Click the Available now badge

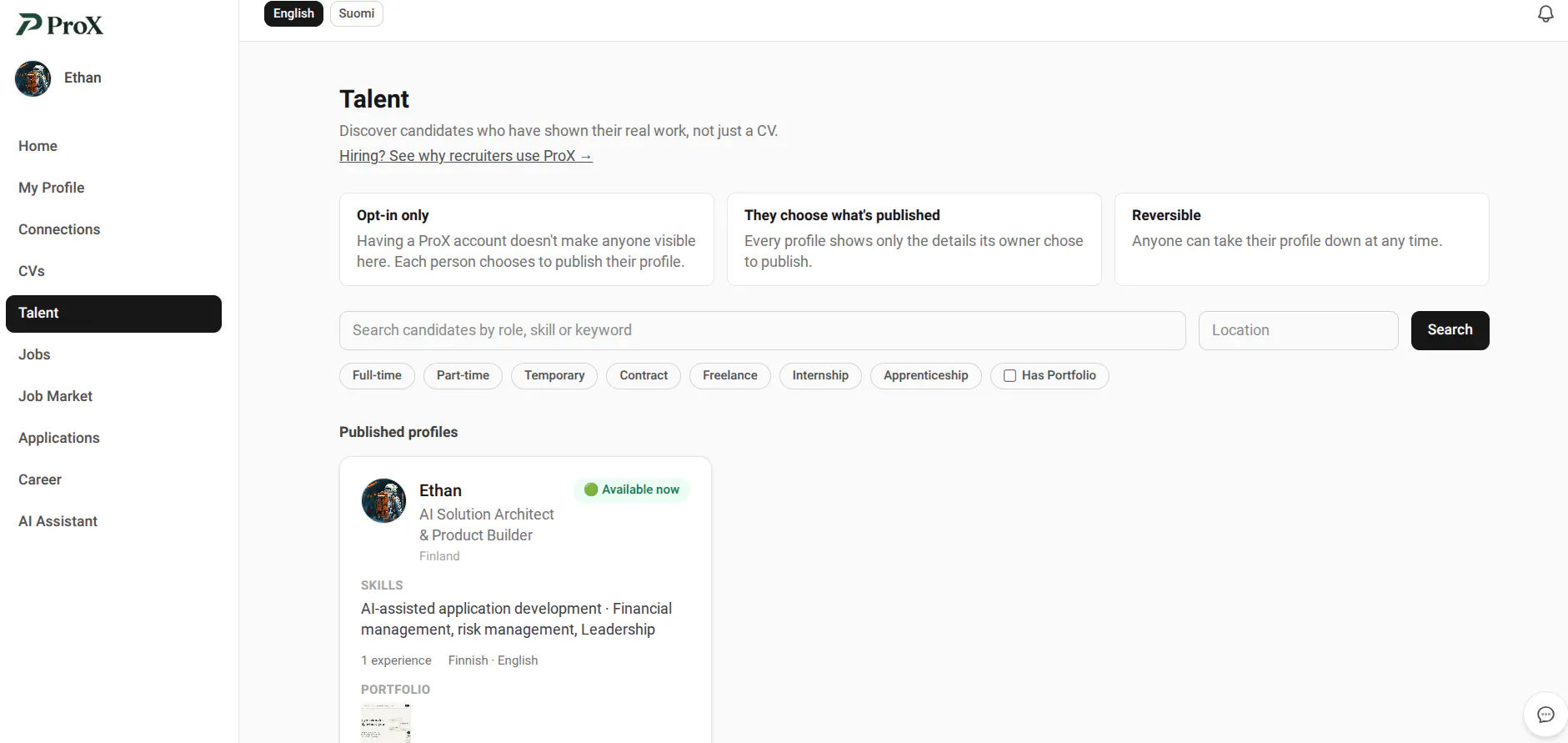[x=632, y=489]
